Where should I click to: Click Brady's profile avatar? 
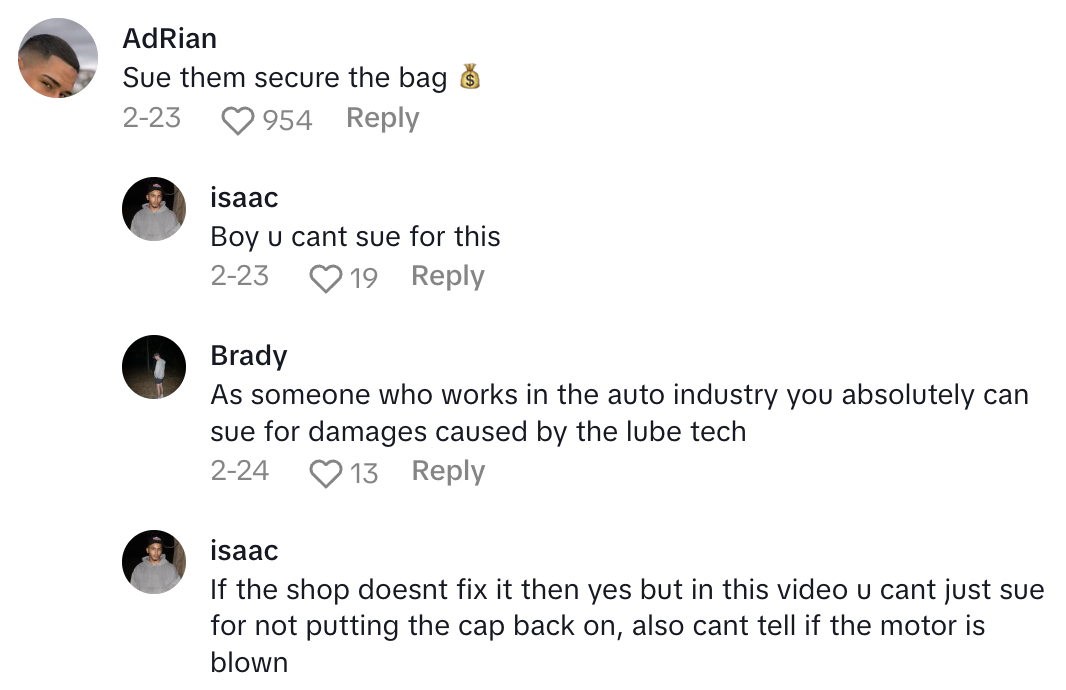[x=154, y=367]
